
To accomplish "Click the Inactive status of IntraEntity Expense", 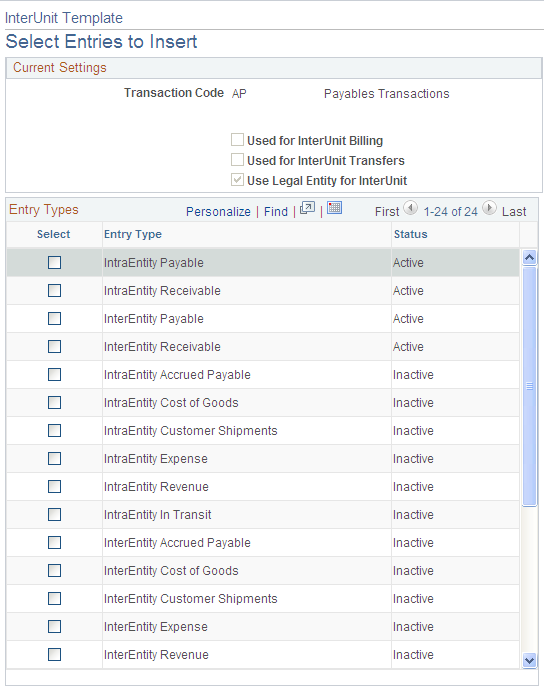I will coord(413,459).
